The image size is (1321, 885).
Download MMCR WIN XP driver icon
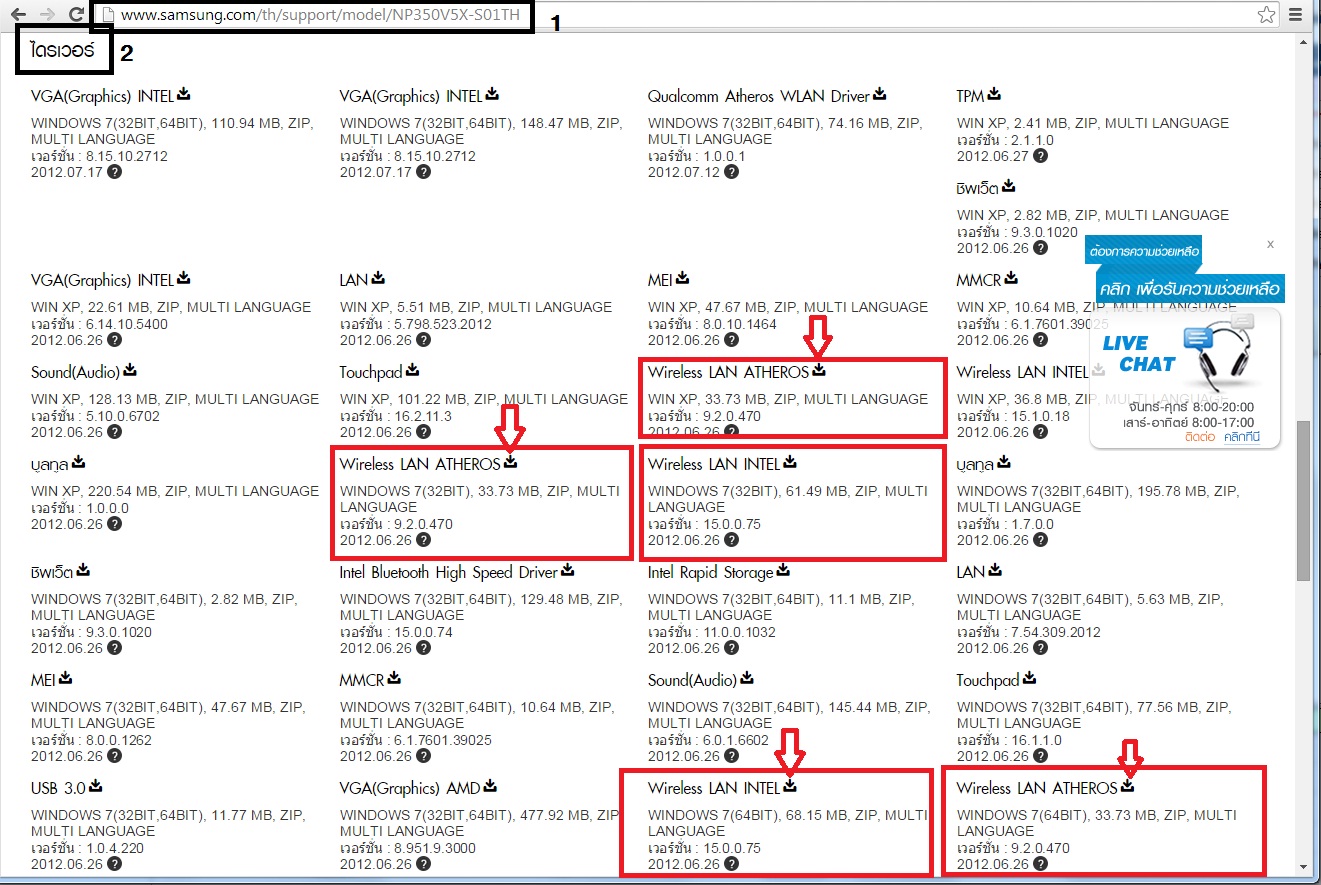click(1011, 279)
